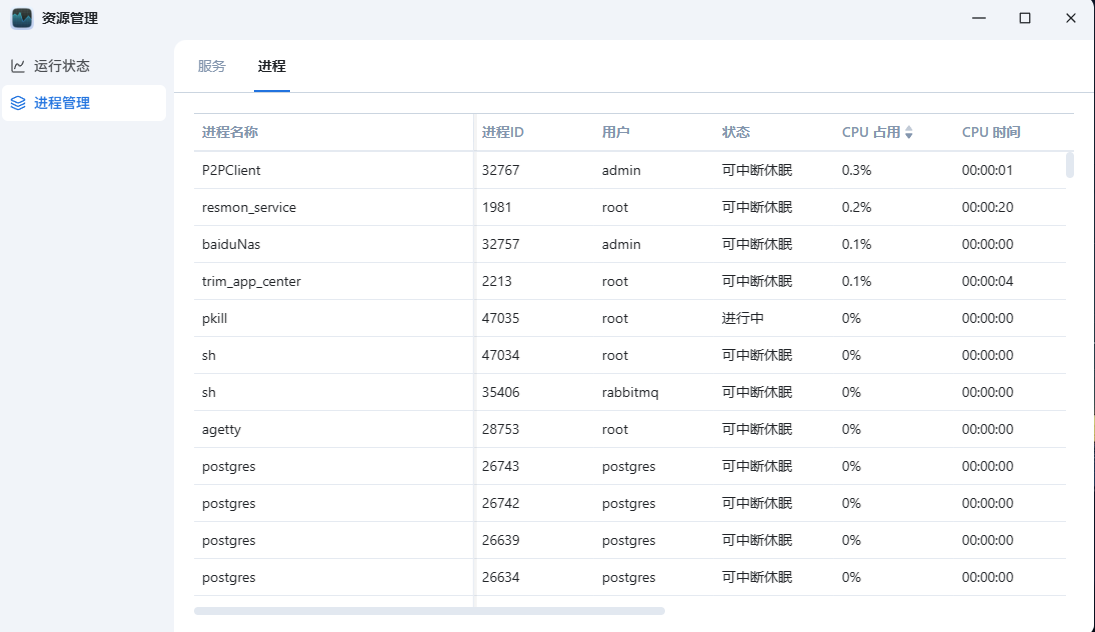Click the 资源管理 window title
1095x632 pixels.
click(70, 18)
